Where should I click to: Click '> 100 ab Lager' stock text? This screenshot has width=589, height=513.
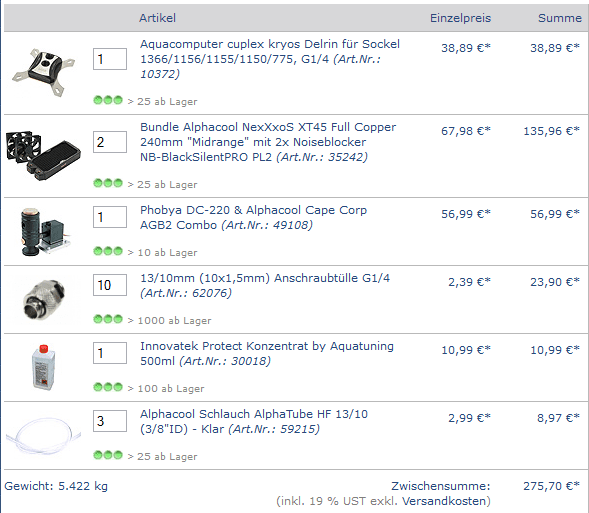[166, 389]
